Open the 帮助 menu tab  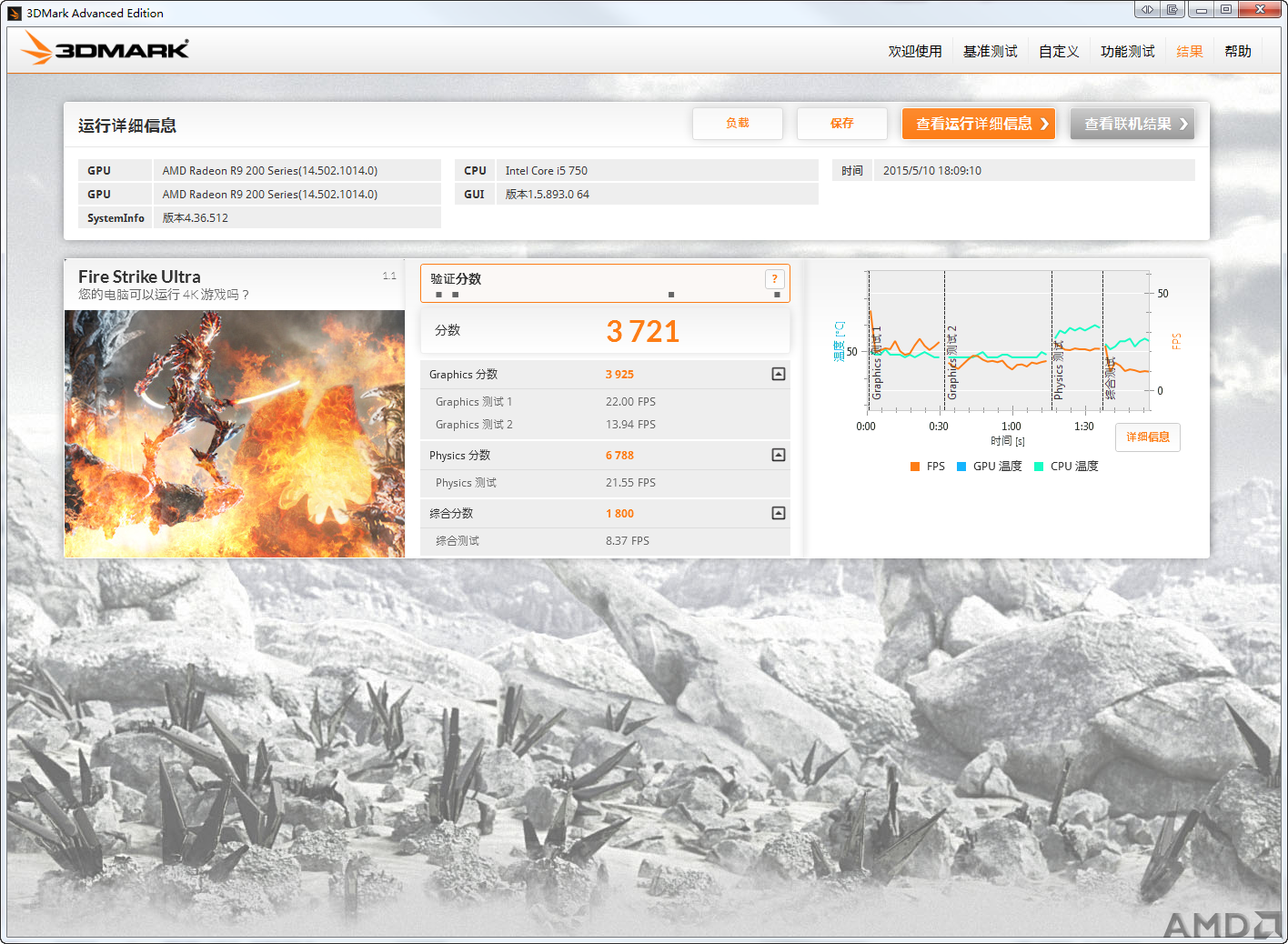[1238, 51]
